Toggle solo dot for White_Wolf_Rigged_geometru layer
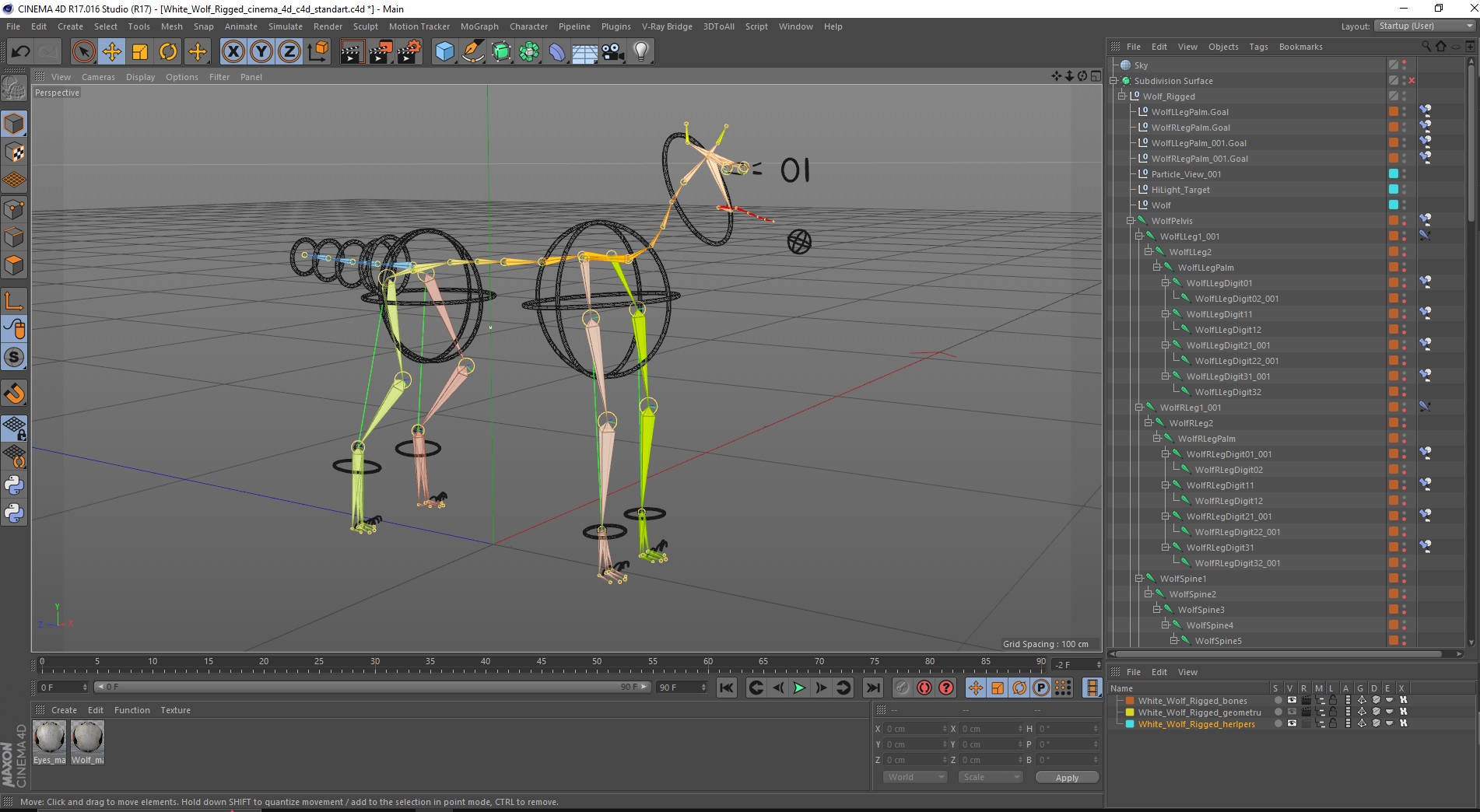 (1278, 712)
